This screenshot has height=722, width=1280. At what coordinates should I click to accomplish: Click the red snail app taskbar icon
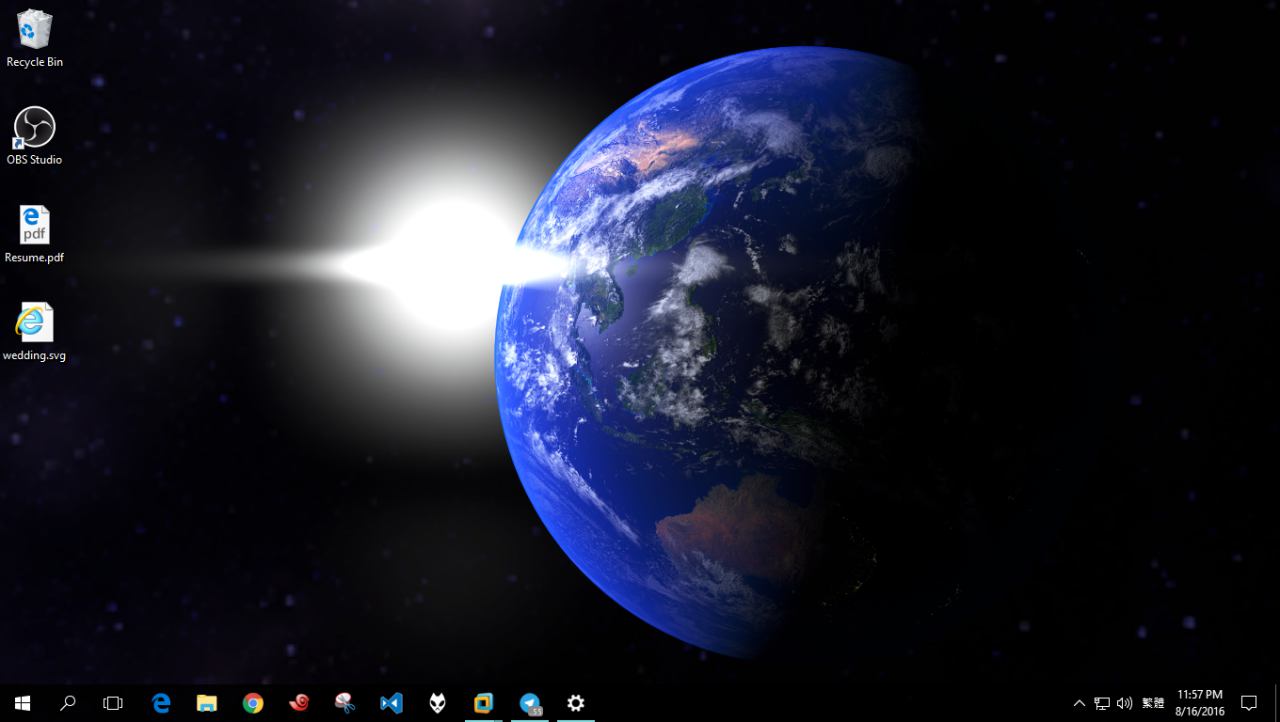click(x=299, y=703)
